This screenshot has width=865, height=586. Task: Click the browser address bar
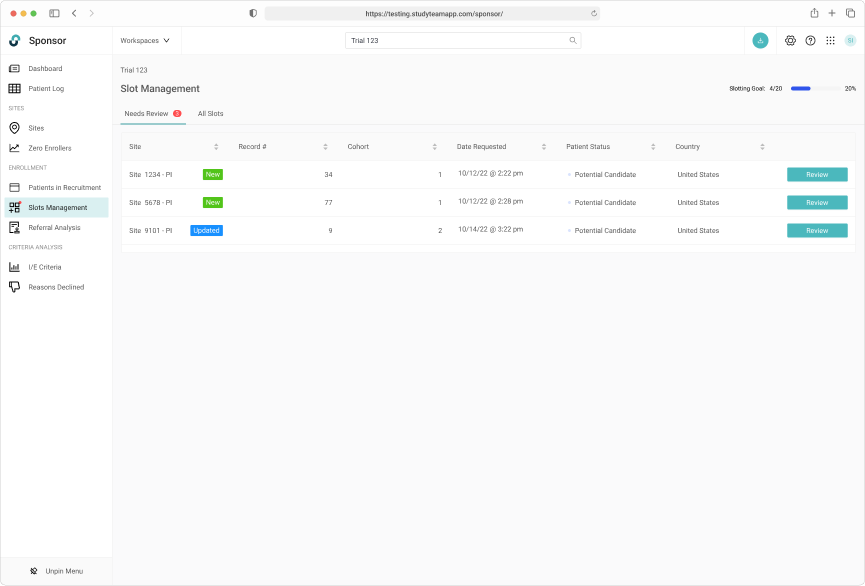tap(432, 13)
